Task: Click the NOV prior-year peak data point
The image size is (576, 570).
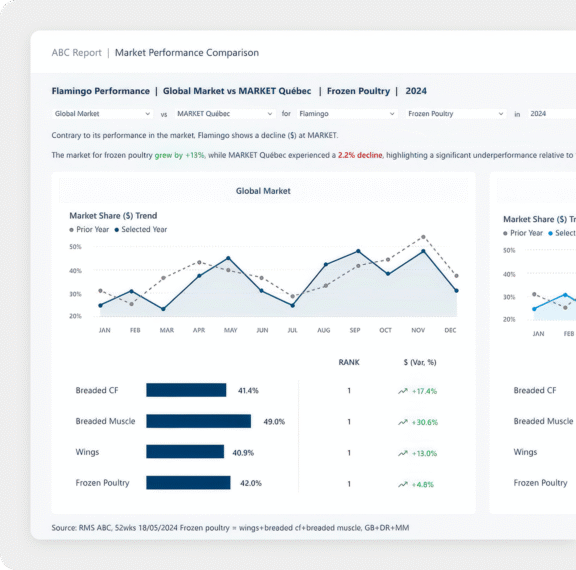Action: coord(424,237)
